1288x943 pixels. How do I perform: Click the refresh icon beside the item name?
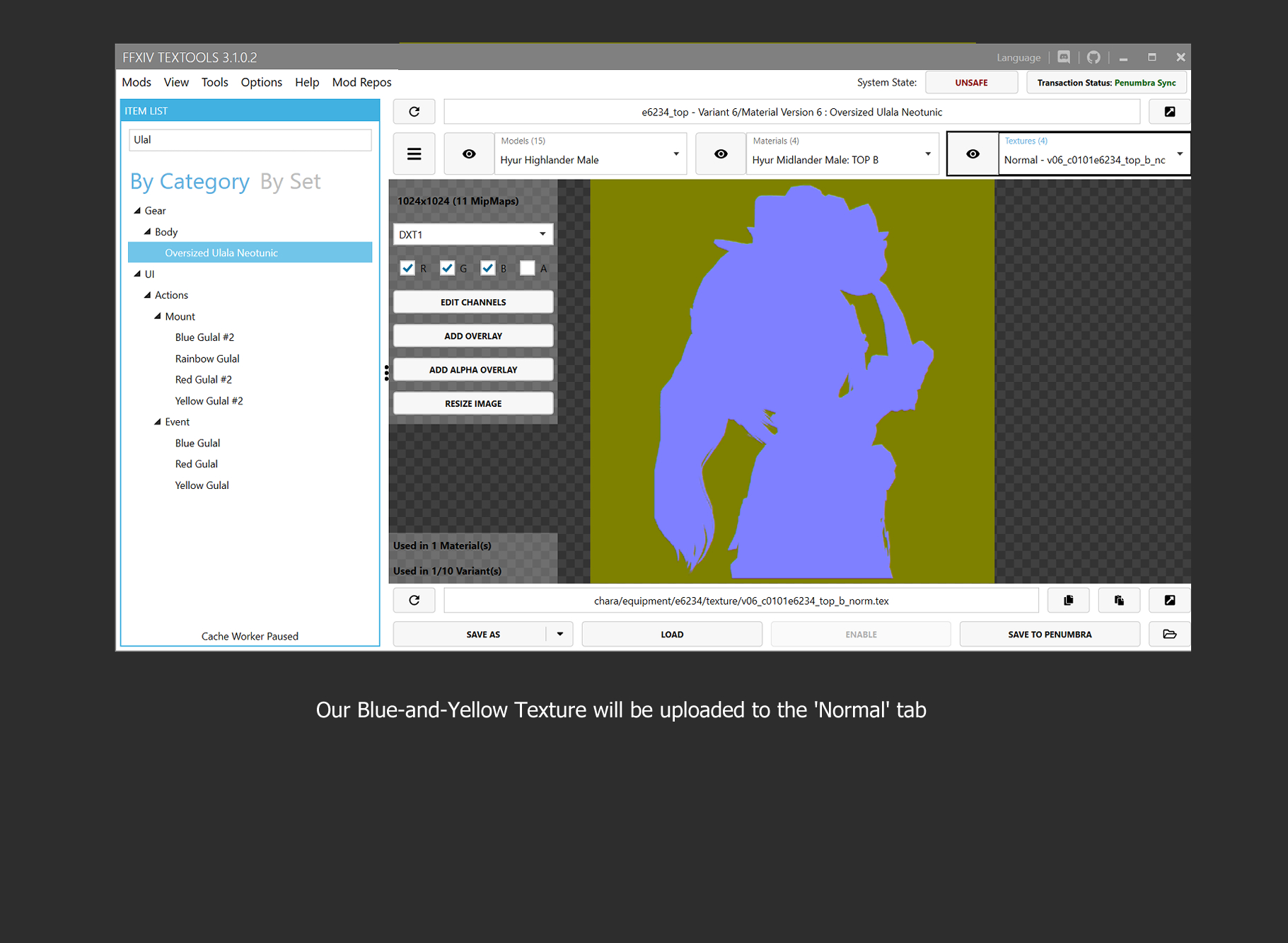(x=414, y=112)
